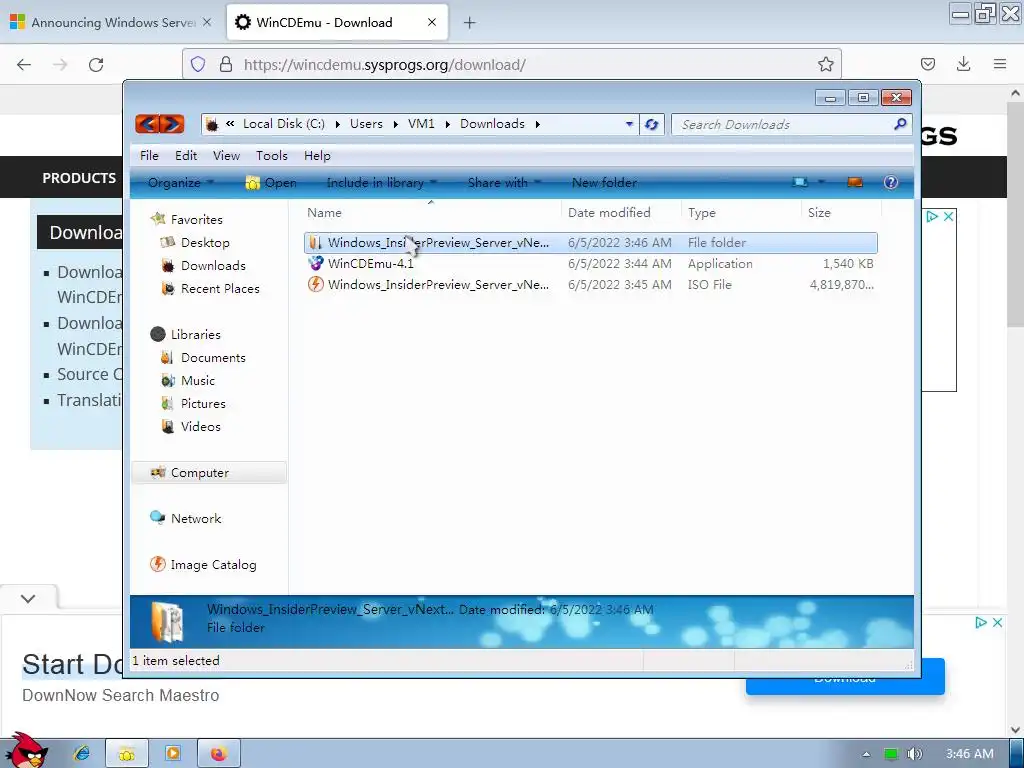Click the Open toolbar button
The height and width of the screenshot is (768, 1024).
coord(270,183)
